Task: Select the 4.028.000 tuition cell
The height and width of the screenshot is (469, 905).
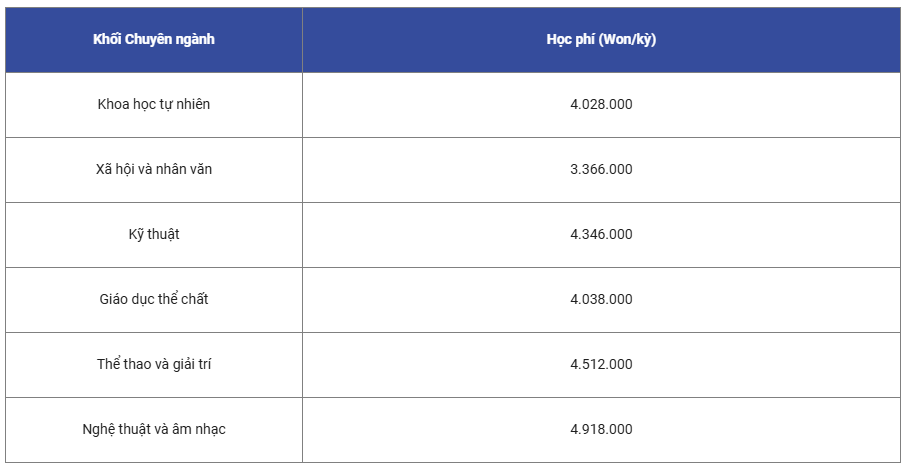Action: pos(601,105)
